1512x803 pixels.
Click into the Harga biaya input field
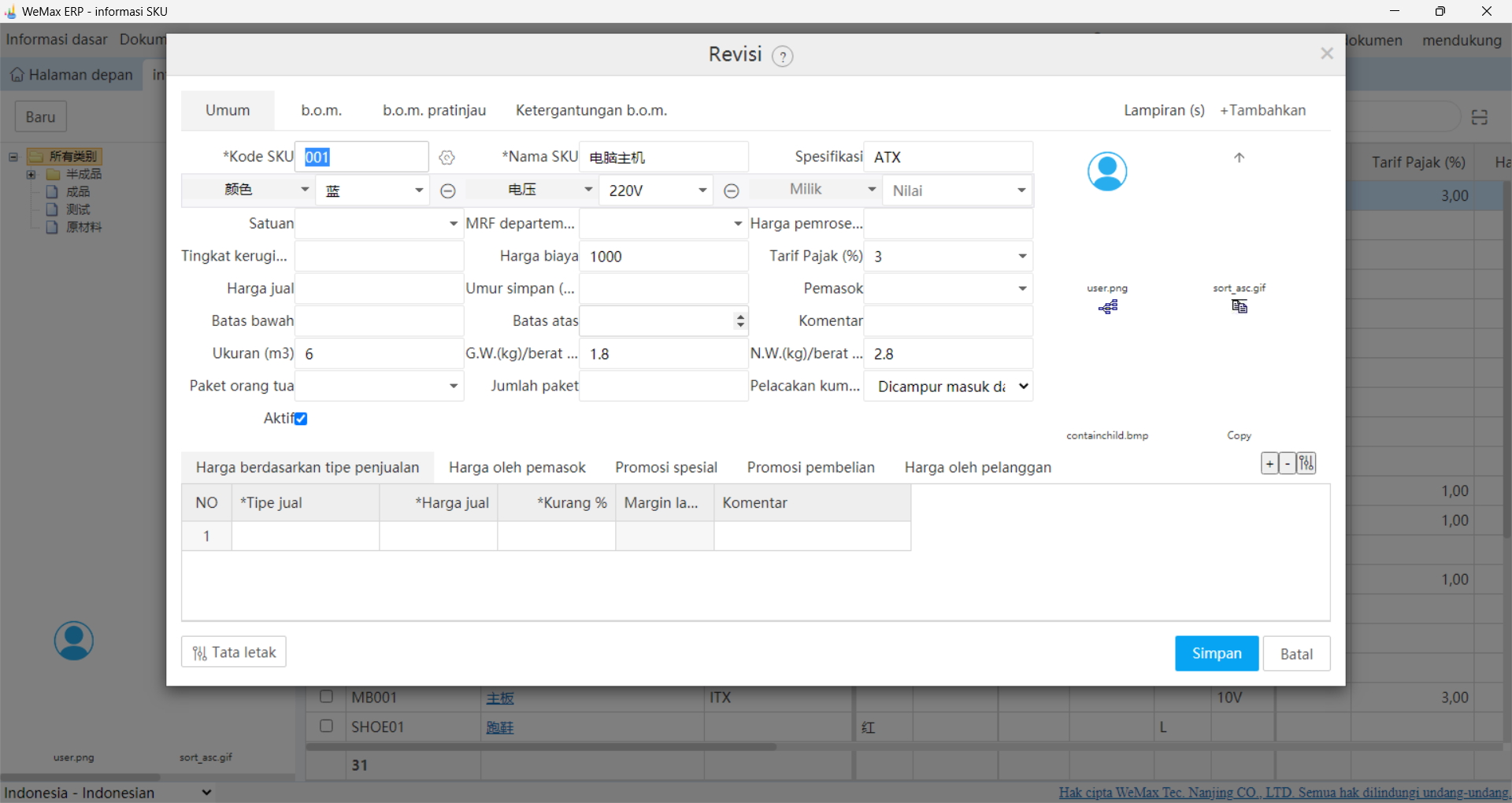(x=663, y=256)
